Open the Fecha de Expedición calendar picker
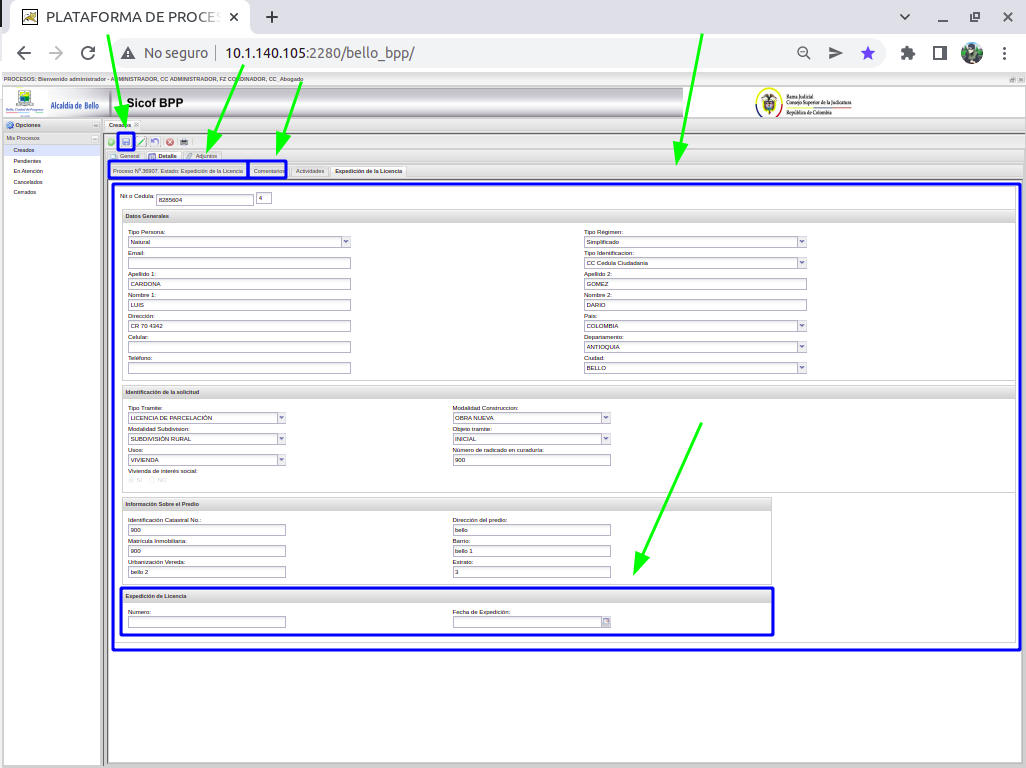The width and height of the screenshot is (1026, 768). [605, 622]
